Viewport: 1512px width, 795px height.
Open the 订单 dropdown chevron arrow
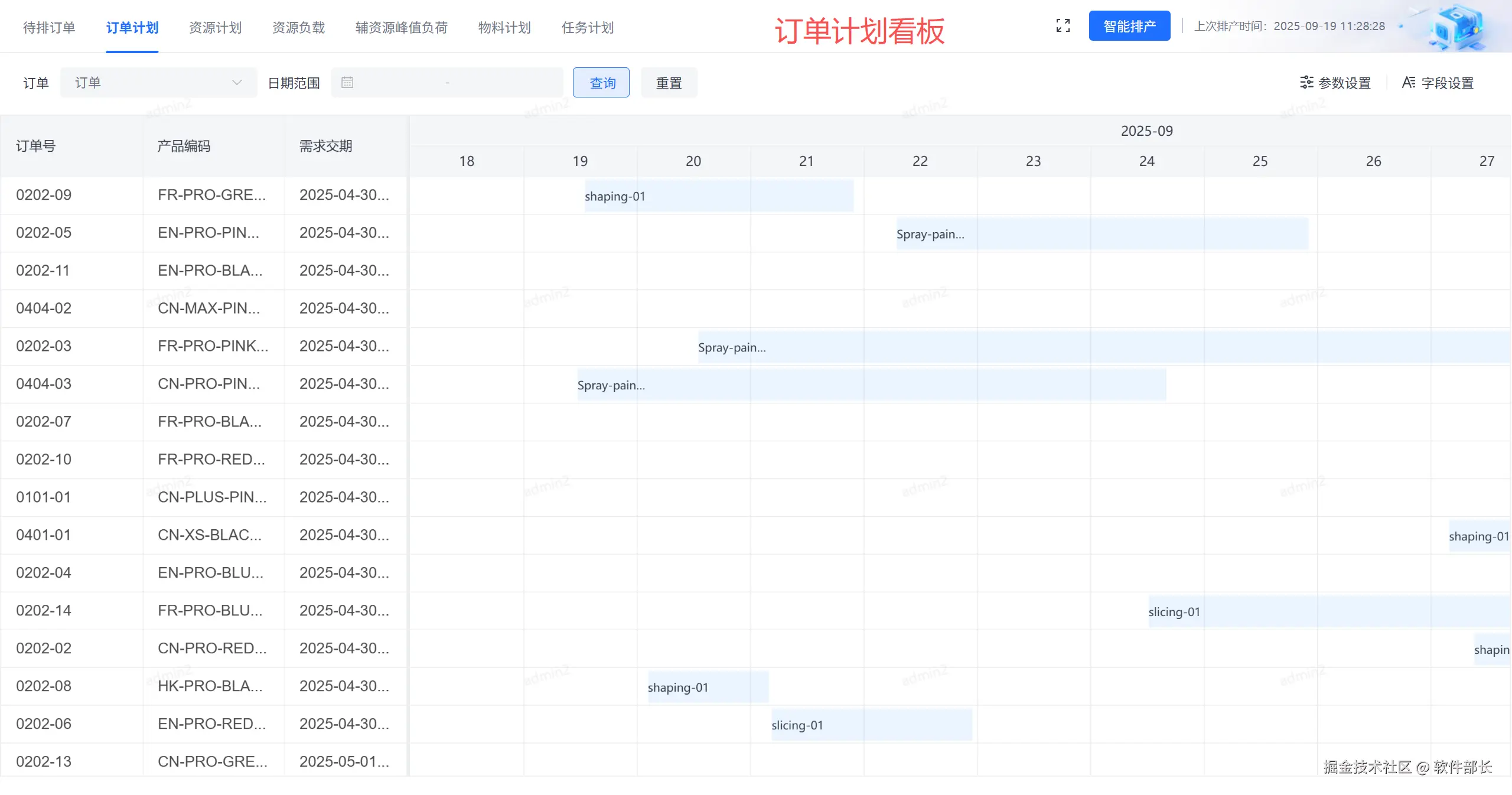pos(237,83)
